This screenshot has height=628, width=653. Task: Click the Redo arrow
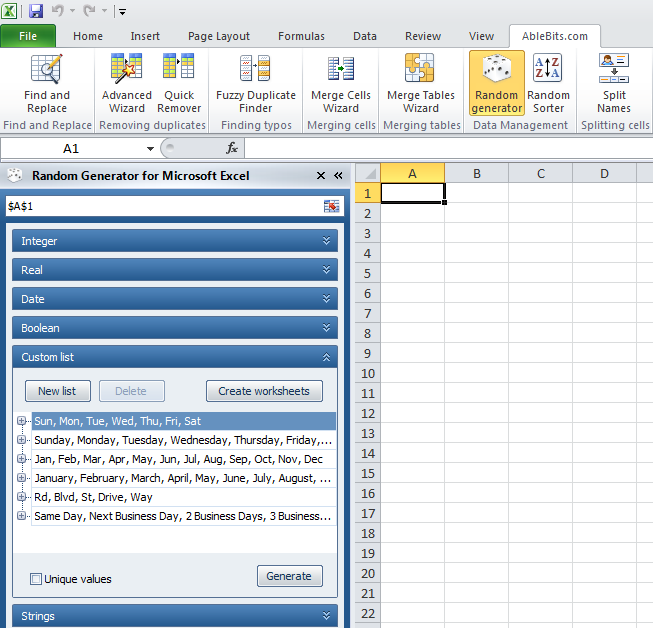(x=89, y=11)
